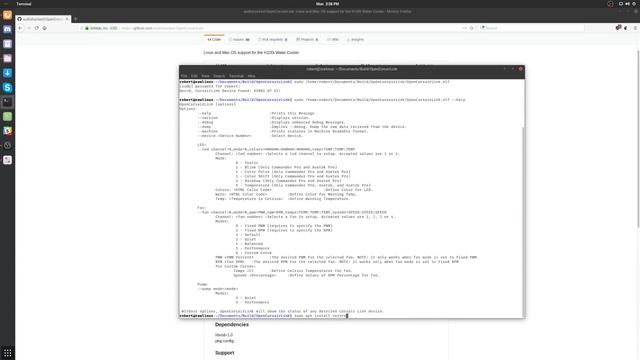The width and height of the screenshot is (640, 360).
Task: Open volume control in system tray
Action: click(628, 4)
